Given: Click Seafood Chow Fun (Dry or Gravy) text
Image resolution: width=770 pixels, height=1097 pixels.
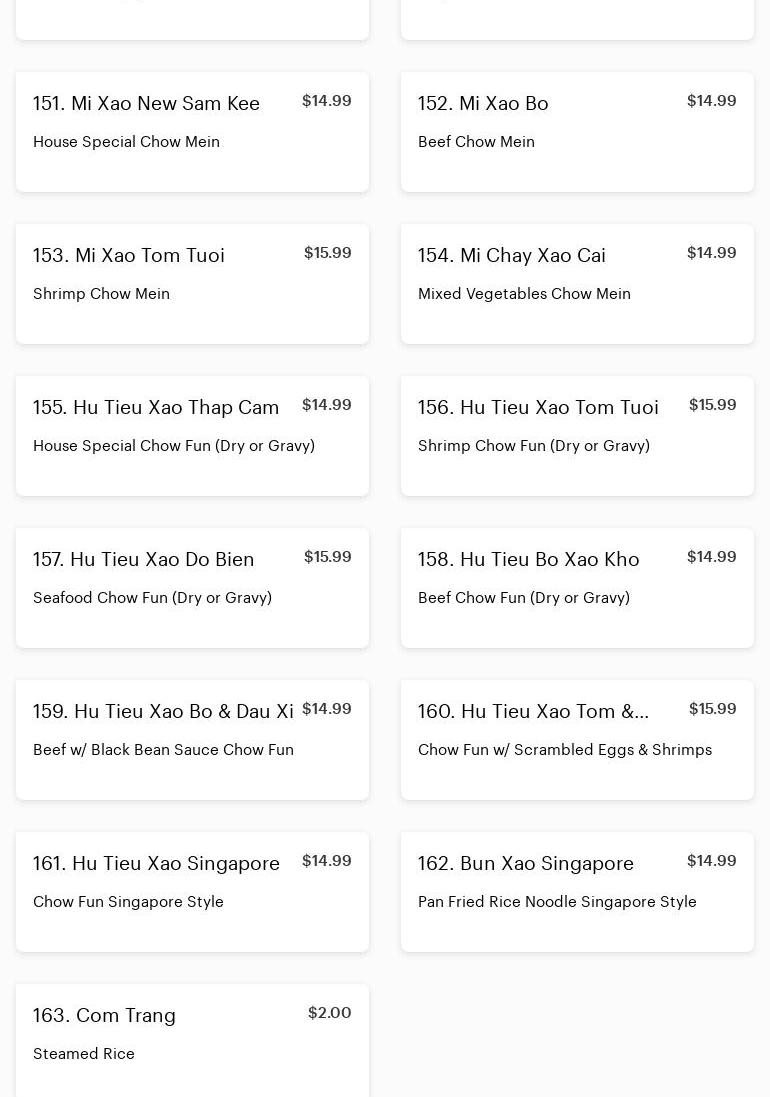Looking at the screenshot, I should (152, 597).
